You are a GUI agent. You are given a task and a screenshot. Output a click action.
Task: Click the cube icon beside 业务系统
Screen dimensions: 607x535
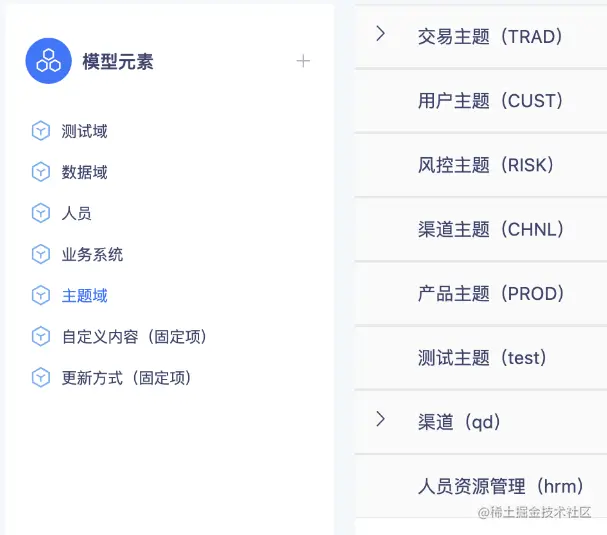[x=41, y=254]
